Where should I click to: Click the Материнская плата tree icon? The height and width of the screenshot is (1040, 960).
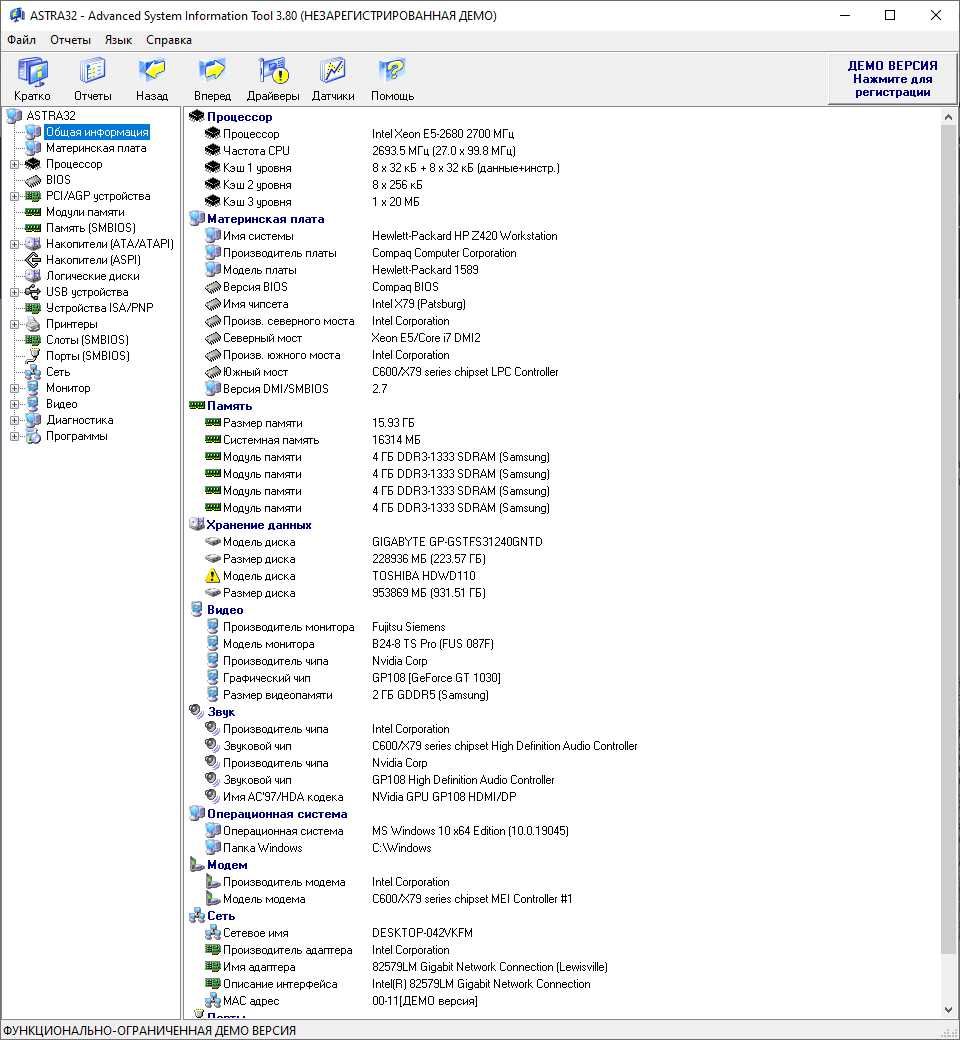tap(33, 148)
